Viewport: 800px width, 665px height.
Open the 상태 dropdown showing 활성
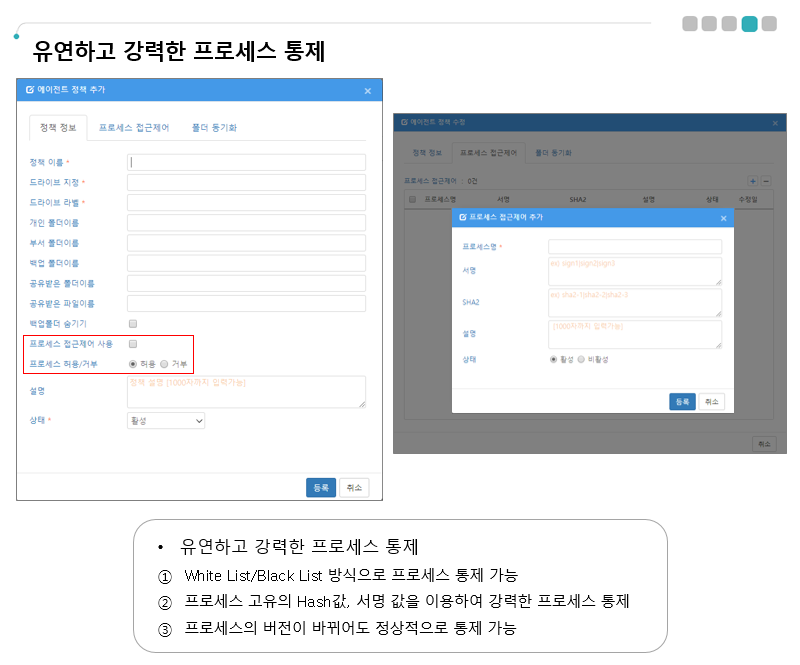(x=166, y=421)
